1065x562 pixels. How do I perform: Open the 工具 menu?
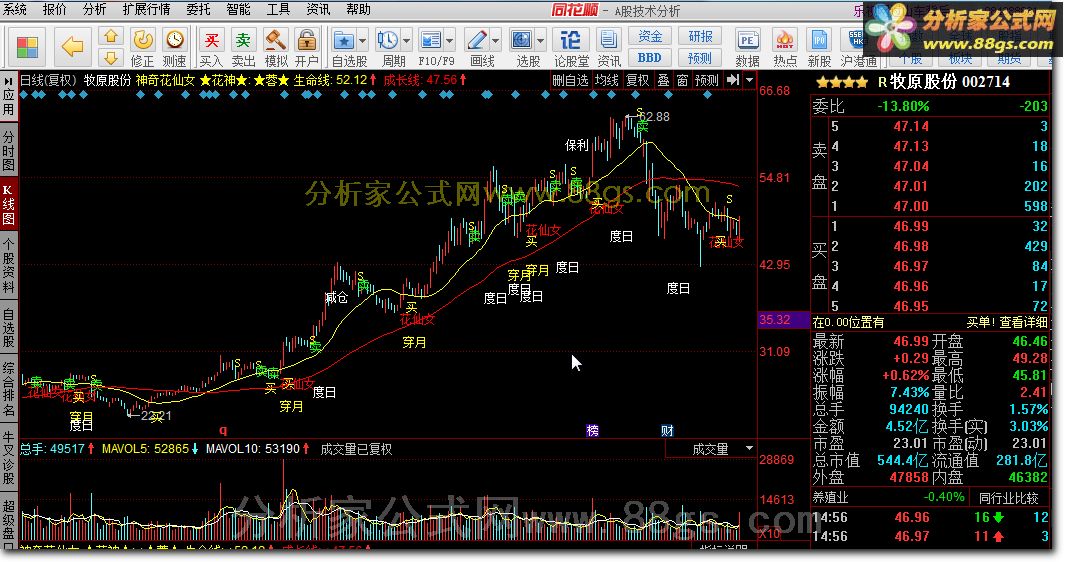(278, 10)
